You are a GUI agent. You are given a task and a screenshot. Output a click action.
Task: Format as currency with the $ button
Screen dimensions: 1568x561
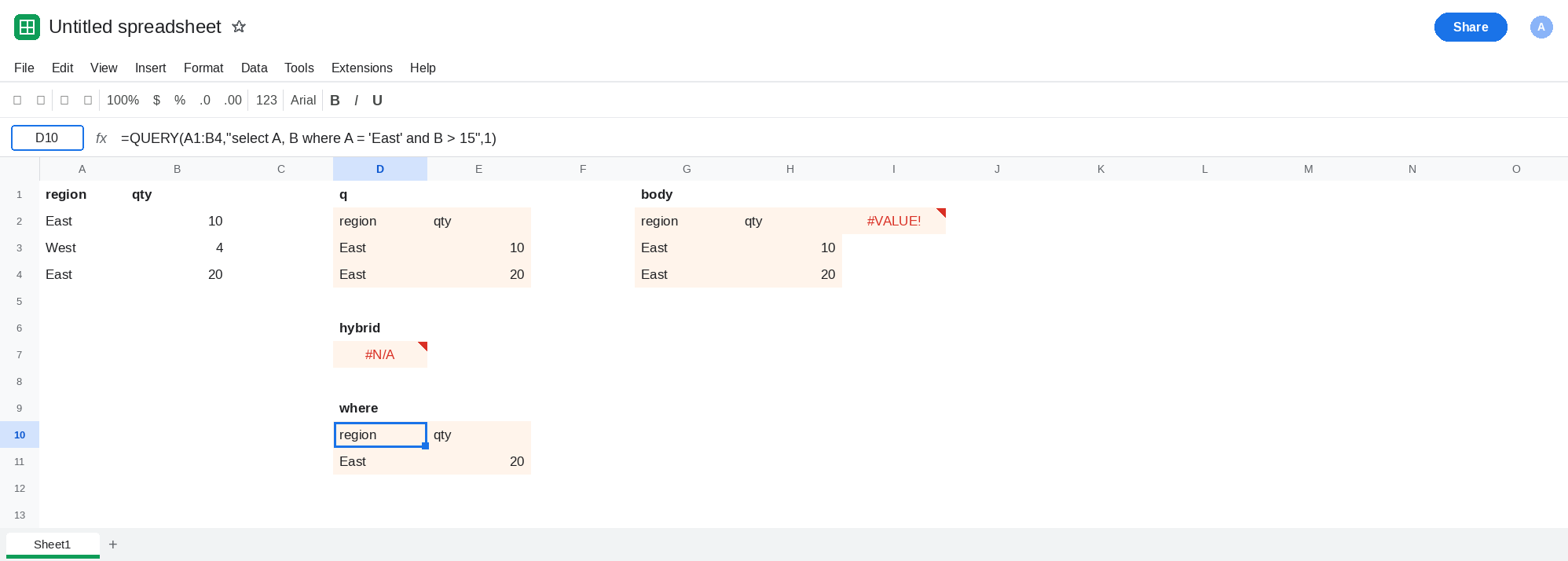[156, 101]
